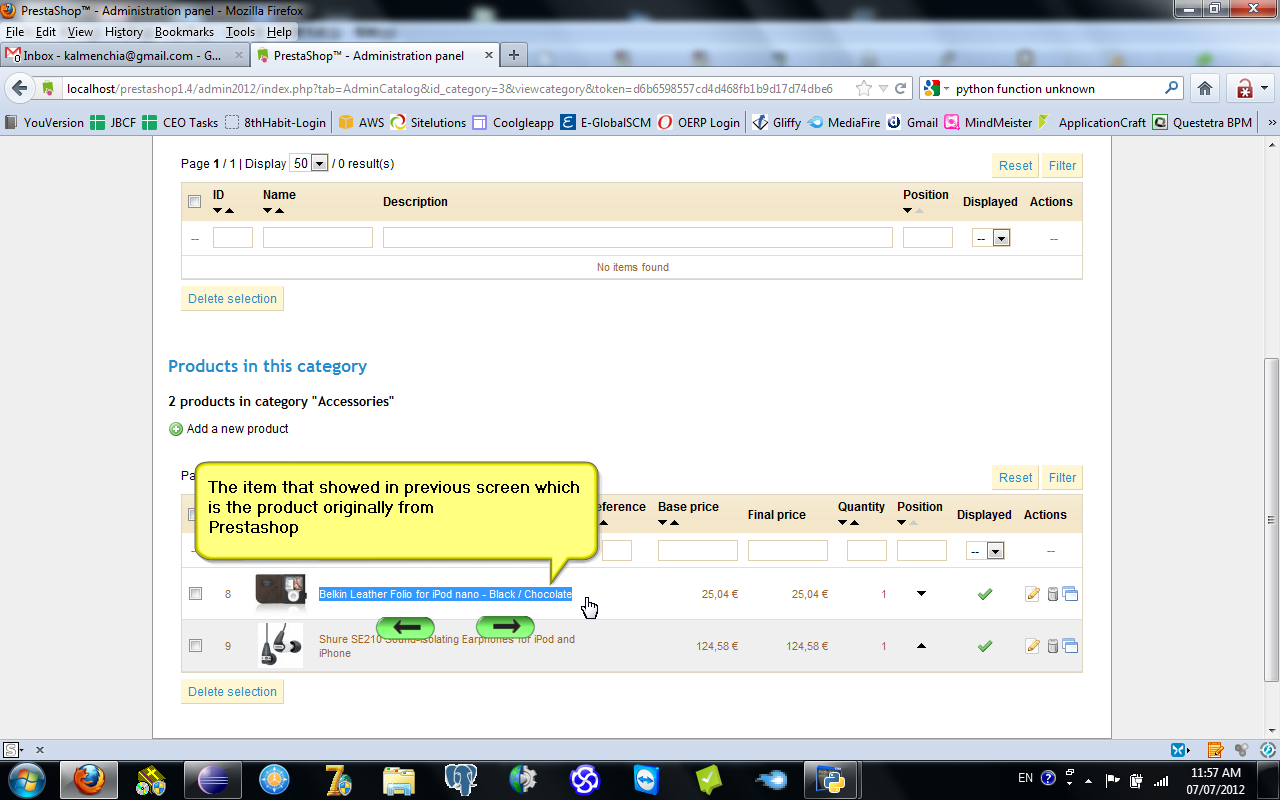Image resolution: width=1280 pixels, height=800 pixels.
Task: Click the Belkin product thumbnail image
Action: coord(281,592)
